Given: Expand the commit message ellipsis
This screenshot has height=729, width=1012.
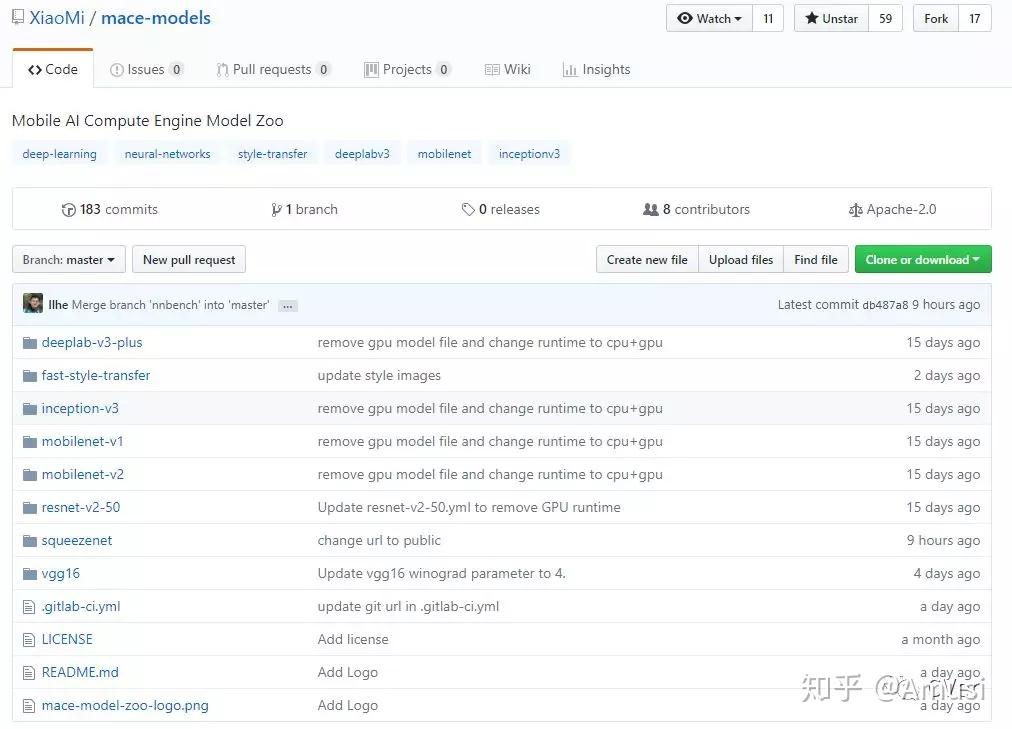Looking at the screenshot, I should click(x=288, y=305).
